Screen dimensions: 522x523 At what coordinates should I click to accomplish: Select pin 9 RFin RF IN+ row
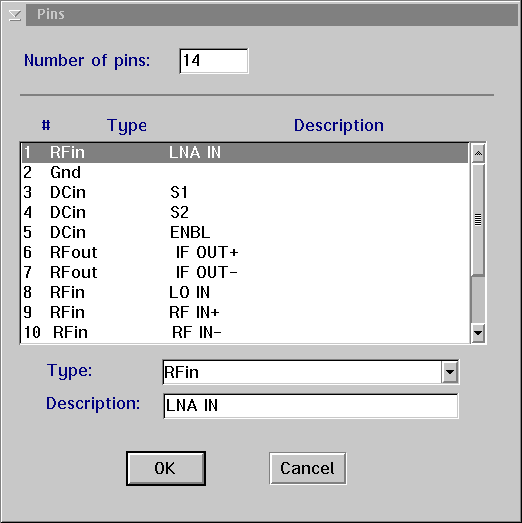(245, 313)
